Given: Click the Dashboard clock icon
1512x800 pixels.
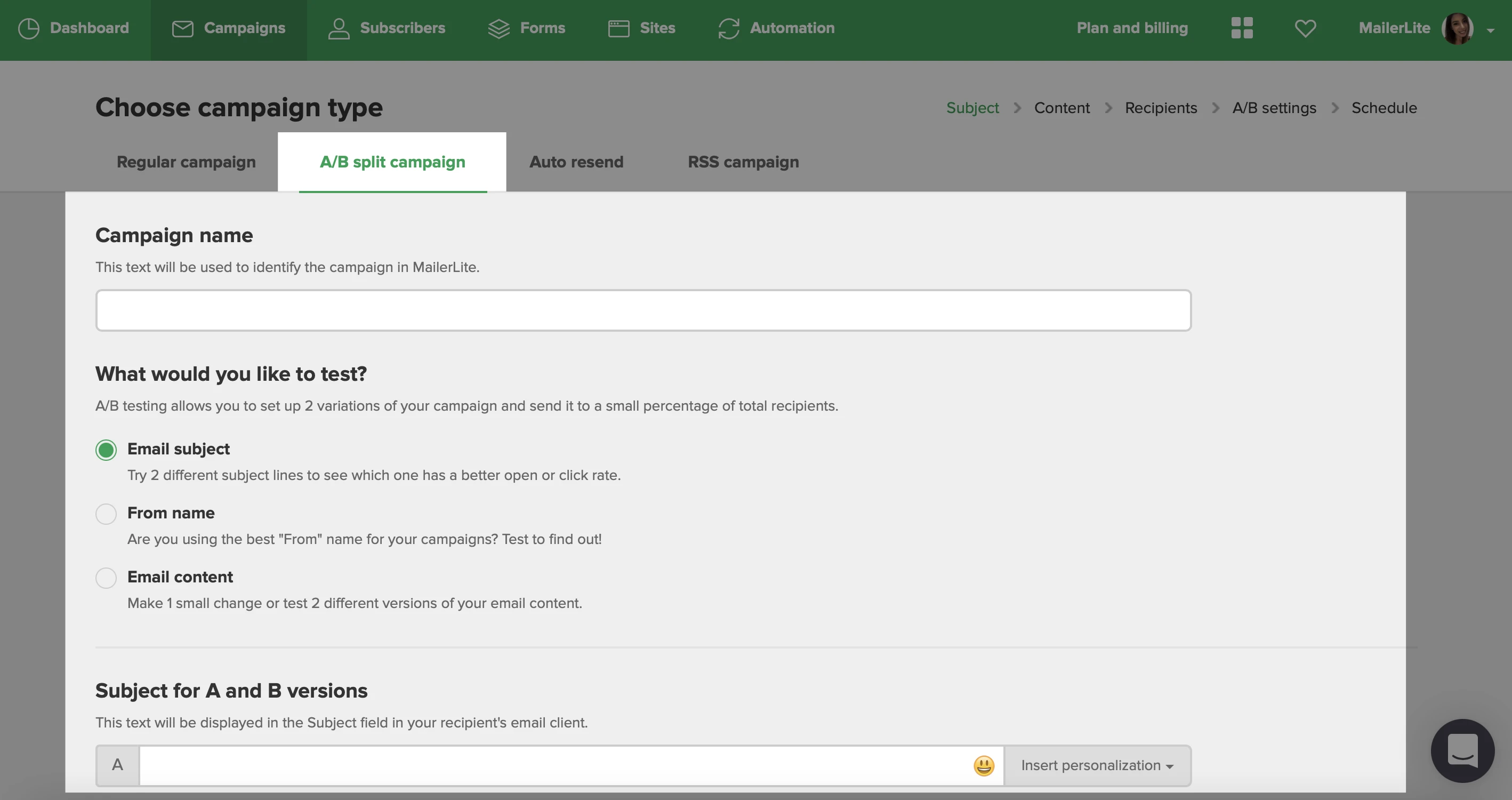Looking at the screenshot, I should click(28, 28).
